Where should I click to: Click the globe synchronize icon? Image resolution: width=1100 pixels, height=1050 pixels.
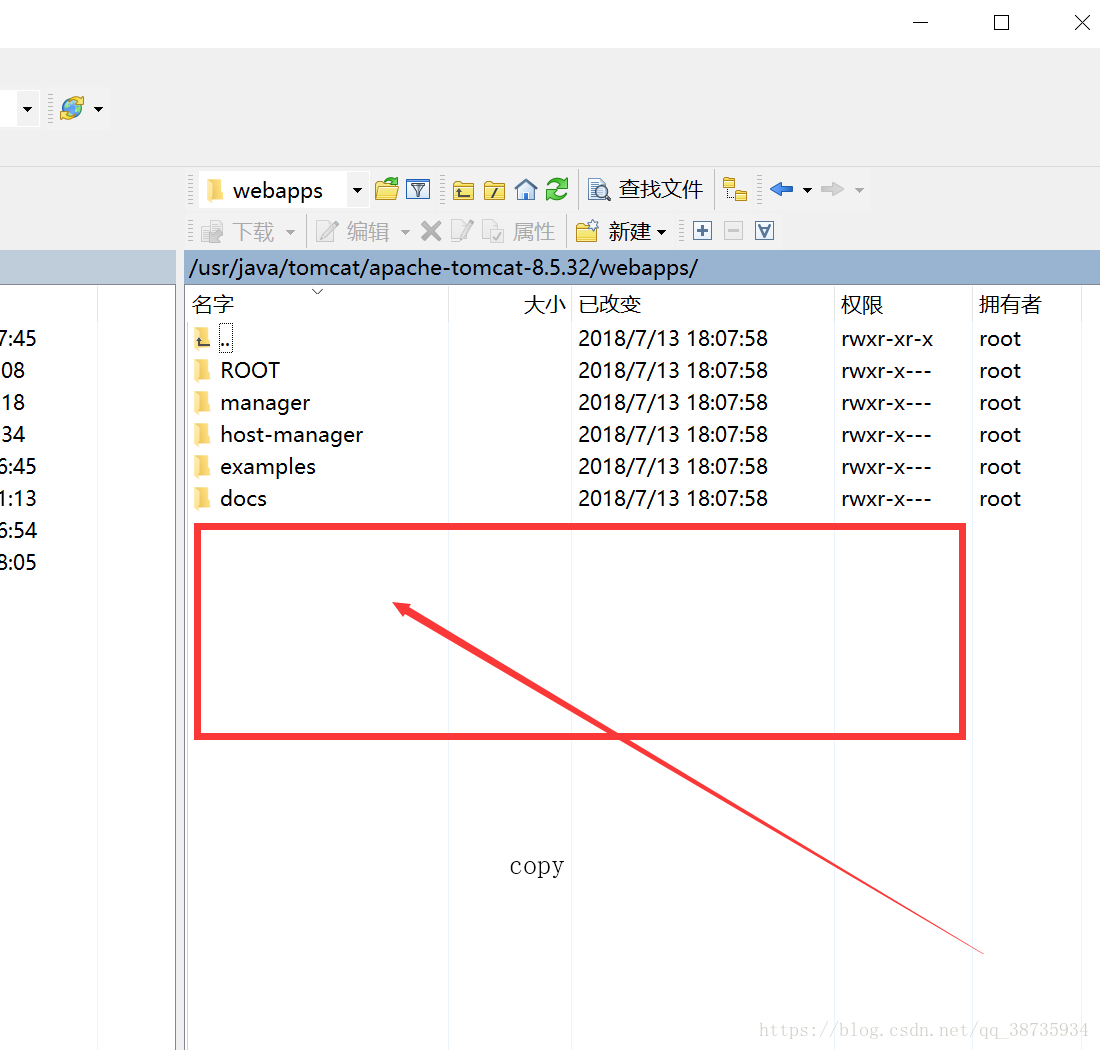(72, 108)
